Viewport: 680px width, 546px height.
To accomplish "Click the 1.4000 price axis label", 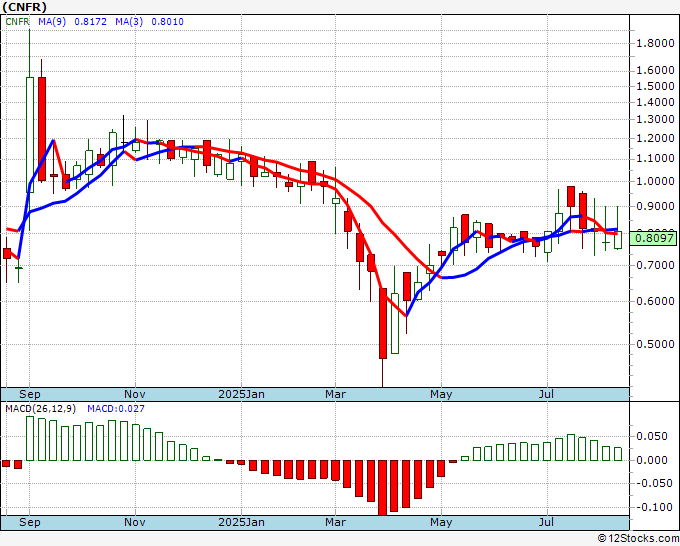I will point(655,103).
